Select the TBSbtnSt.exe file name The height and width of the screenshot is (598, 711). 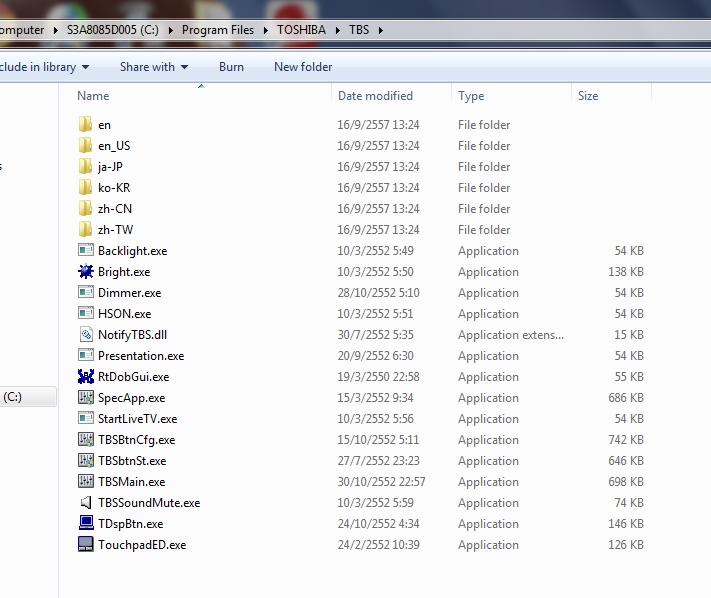132,461
